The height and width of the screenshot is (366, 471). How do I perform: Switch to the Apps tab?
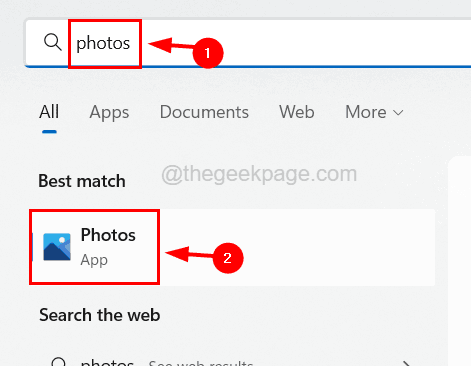click(109, 112)
